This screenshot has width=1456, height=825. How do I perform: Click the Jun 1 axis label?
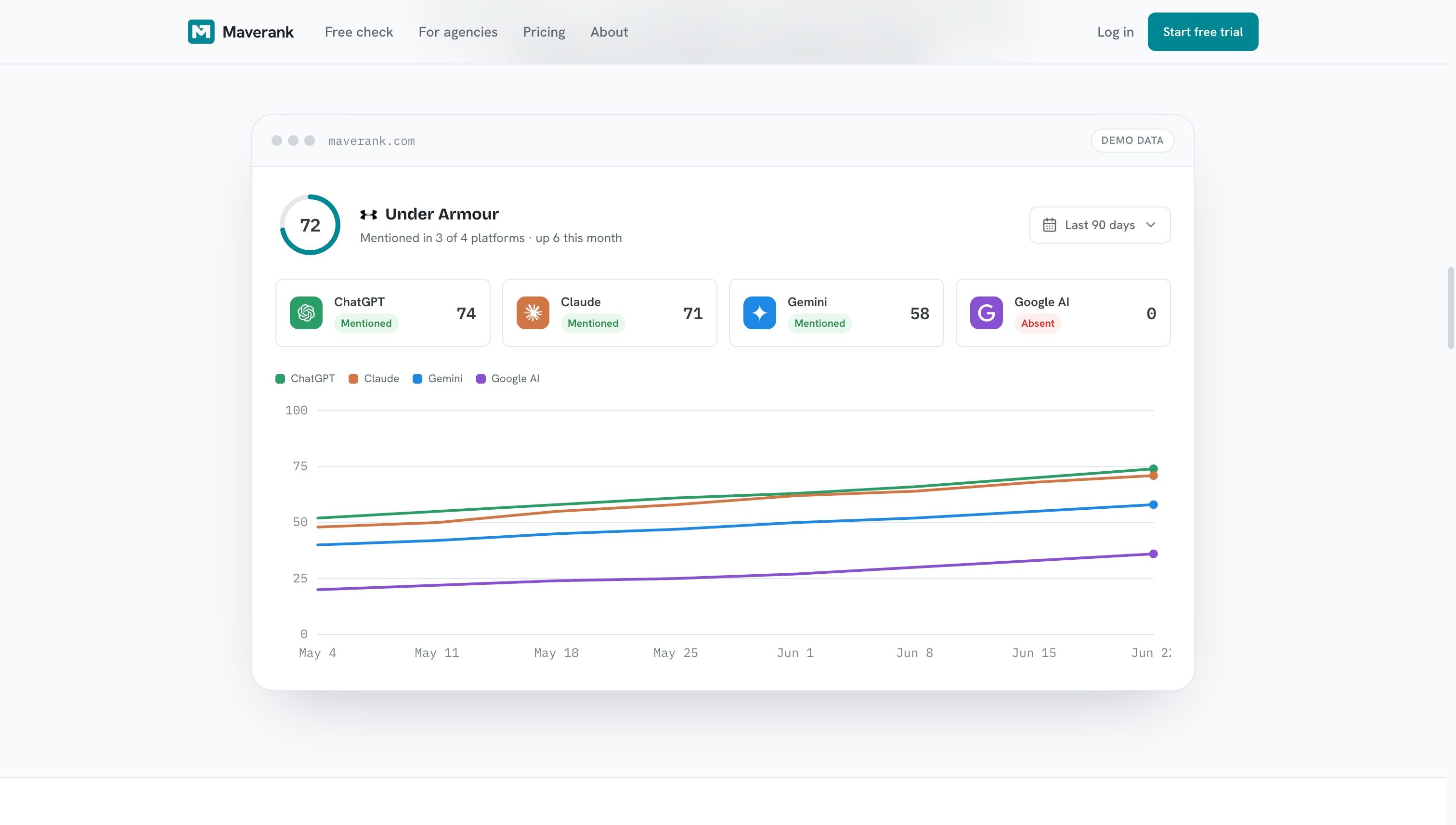tap(795, 653)
